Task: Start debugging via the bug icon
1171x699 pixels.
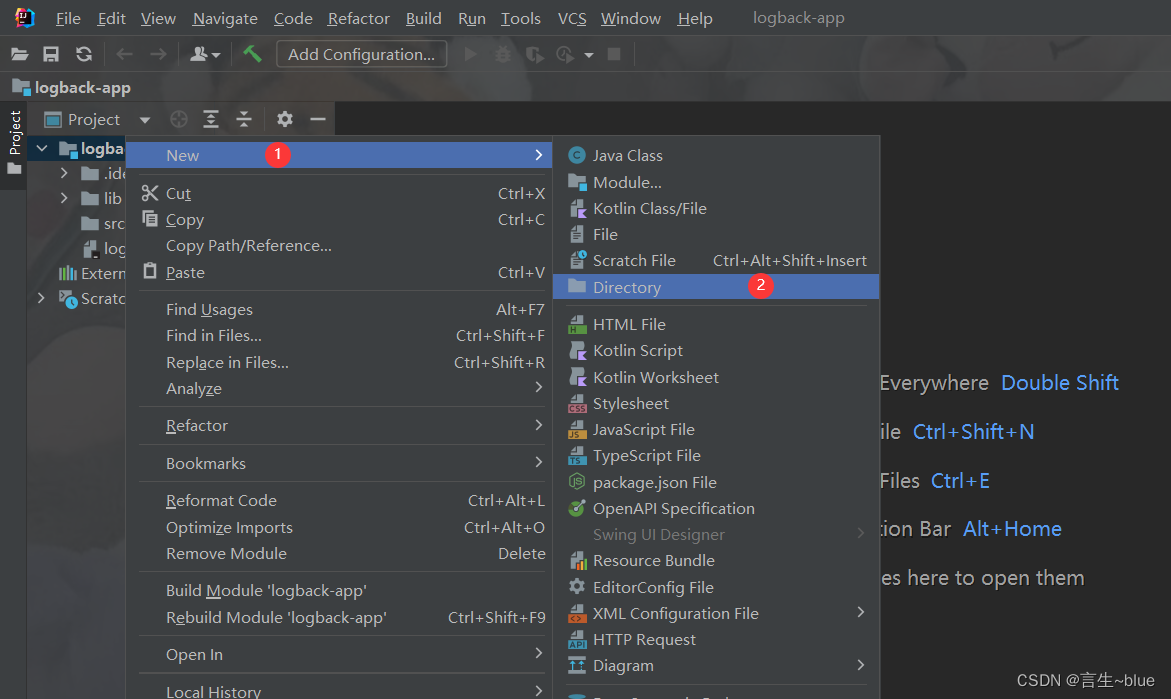Action: 502,53
